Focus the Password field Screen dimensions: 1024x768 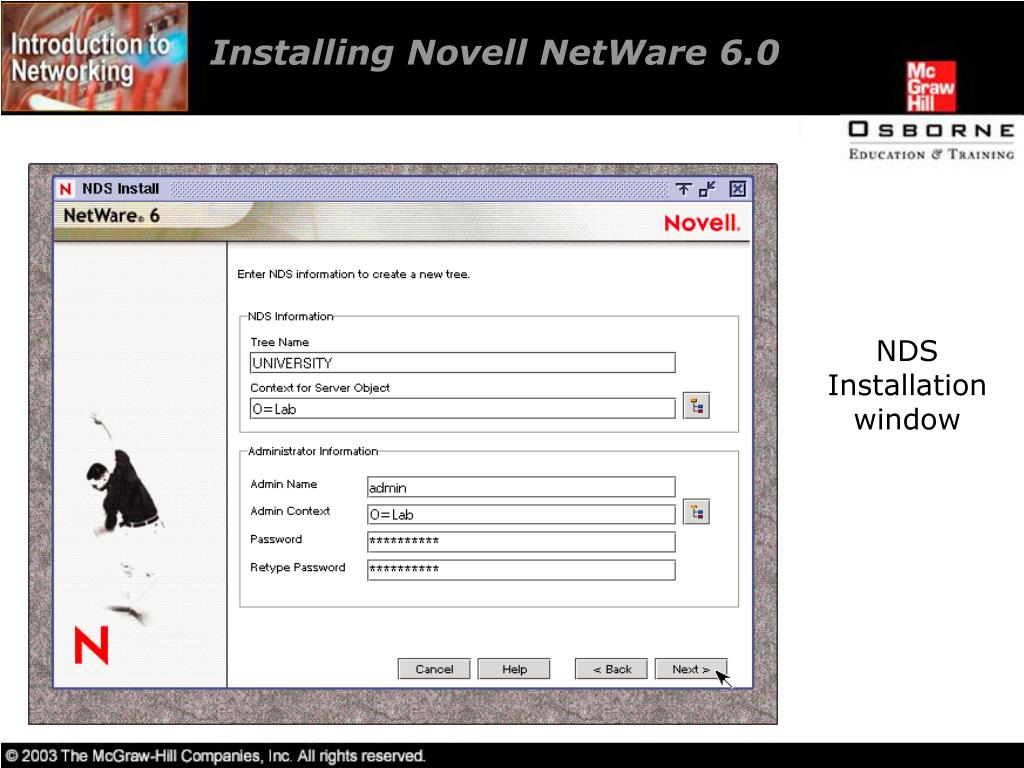coord(521,541)
